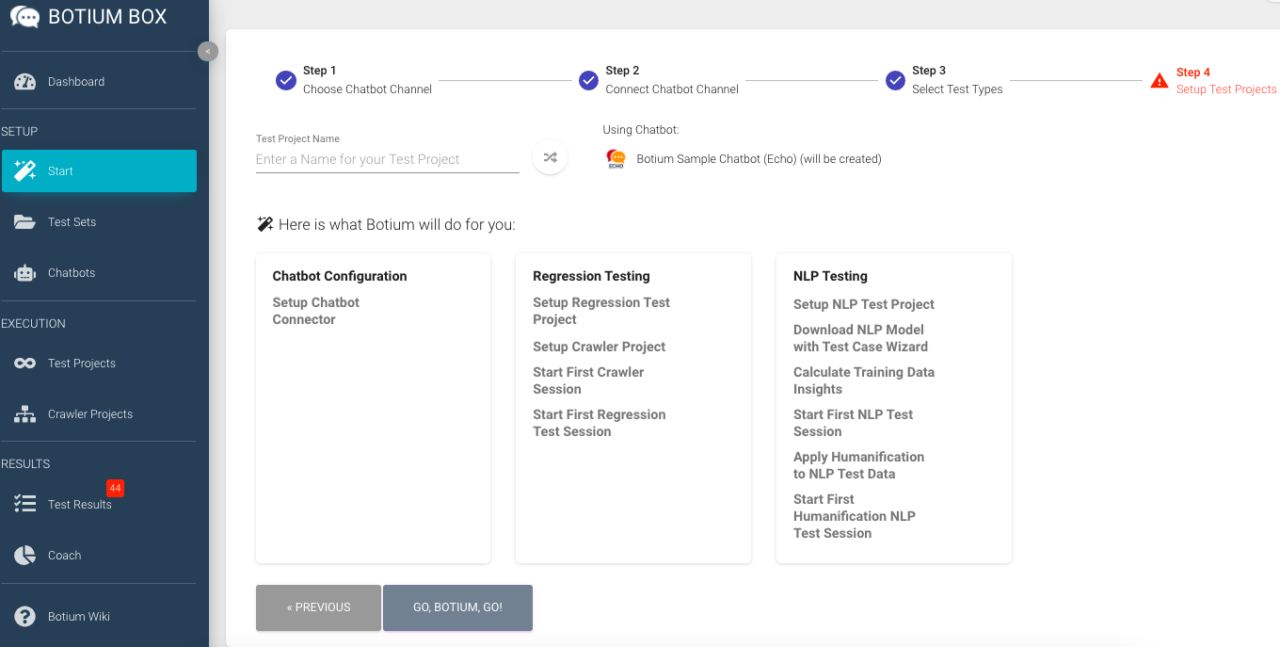Select Step 3 Select Test Types
This screenshot has width=1280, height=647.
(895, 80)
